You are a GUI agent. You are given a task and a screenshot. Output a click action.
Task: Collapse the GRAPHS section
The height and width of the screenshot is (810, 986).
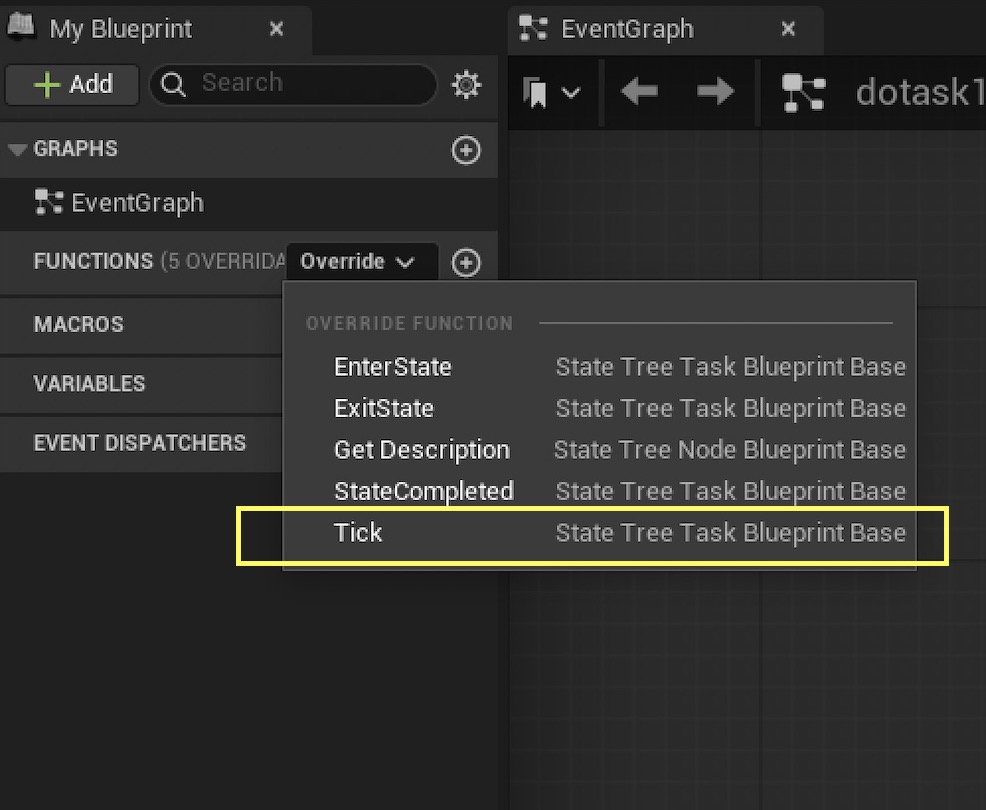[x=17, y=149]
